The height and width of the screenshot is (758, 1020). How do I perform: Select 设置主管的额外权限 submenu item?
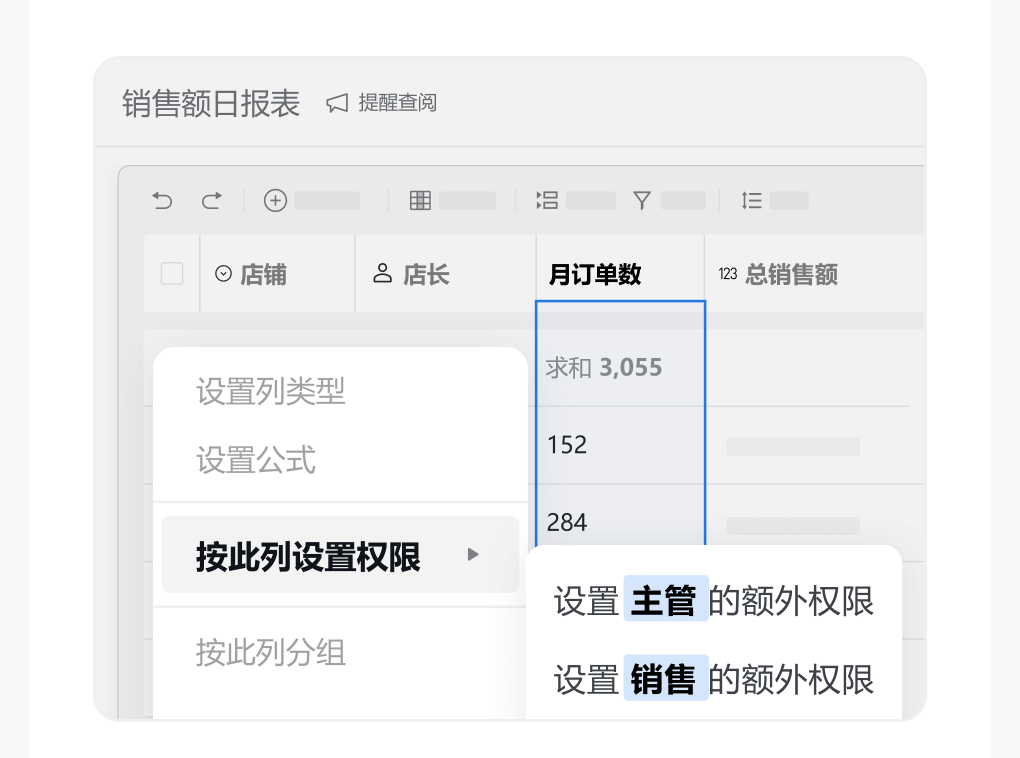(x=714, y=601)
